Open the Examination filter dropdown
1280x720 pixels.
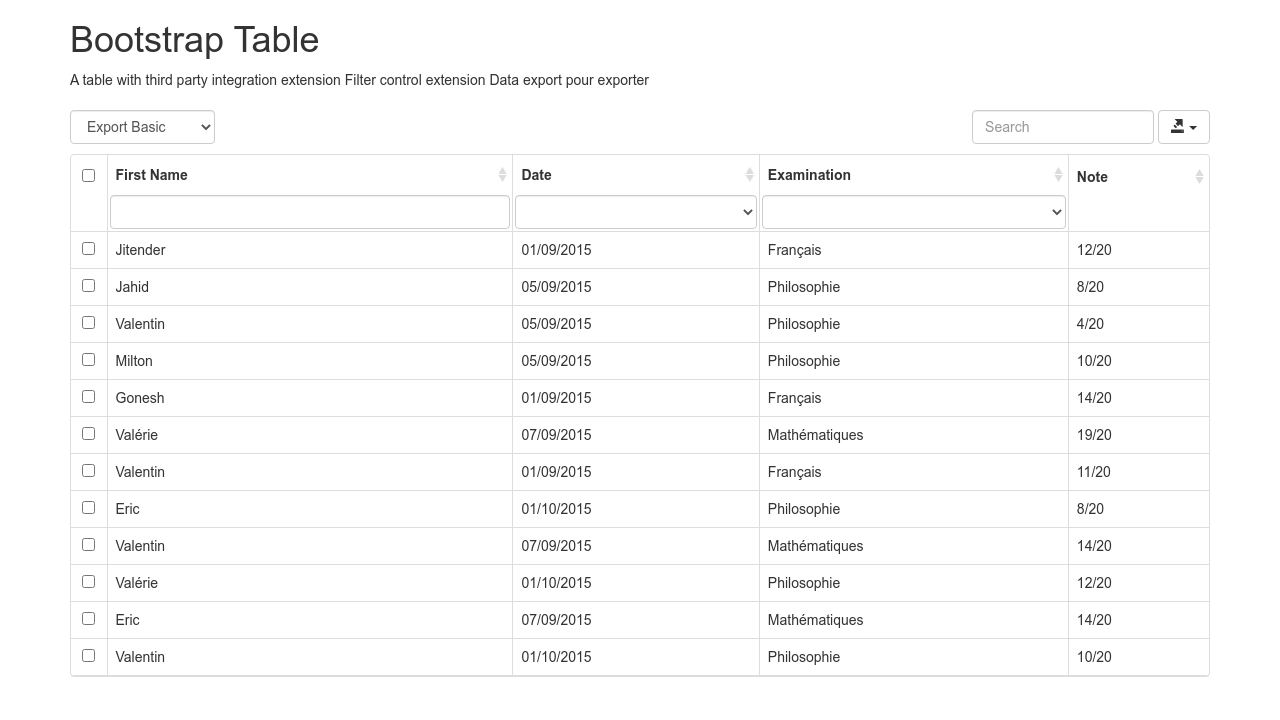tap(913, 212)
